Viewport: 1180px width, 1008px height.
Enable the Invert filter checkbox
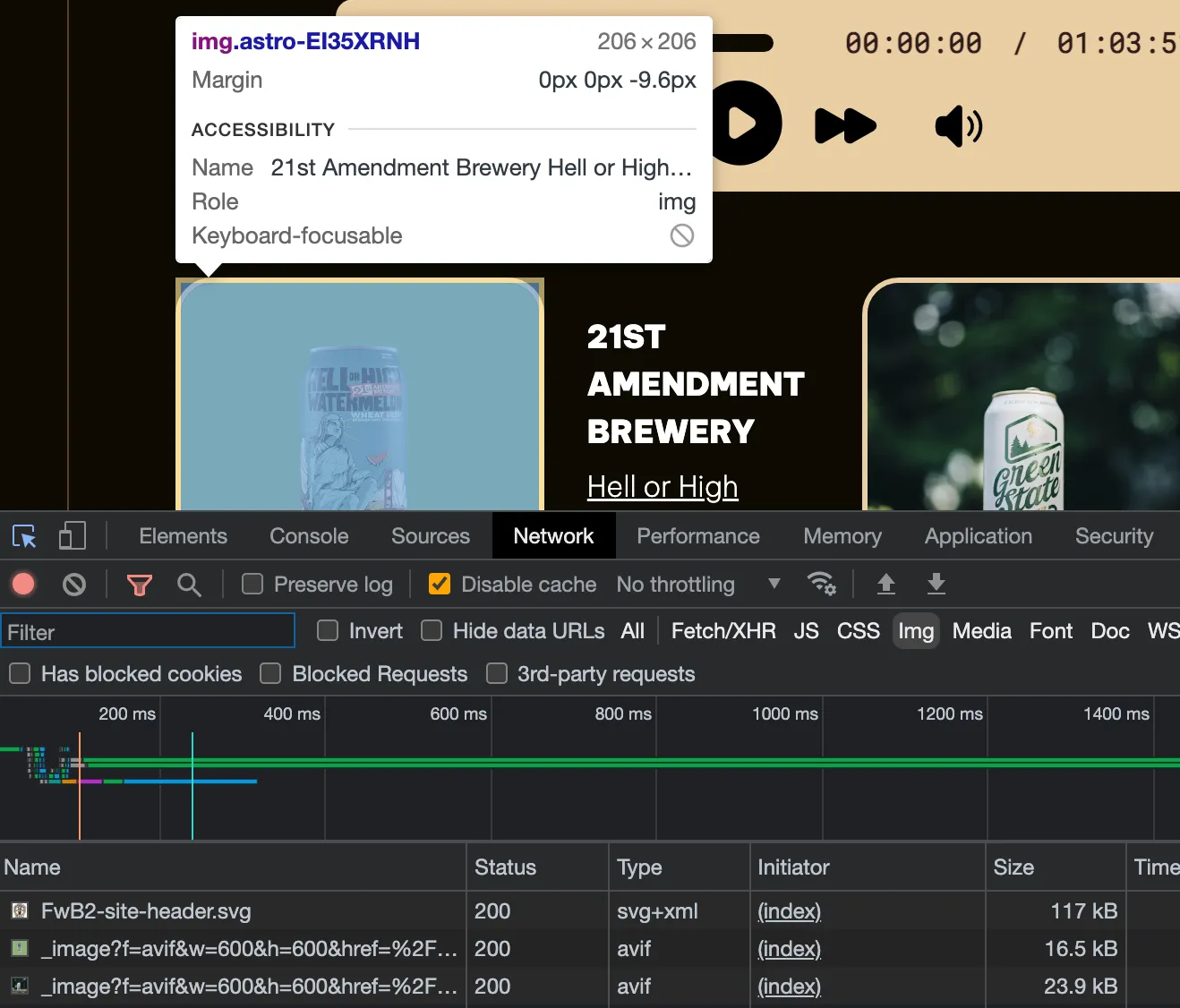click(327, 630)
